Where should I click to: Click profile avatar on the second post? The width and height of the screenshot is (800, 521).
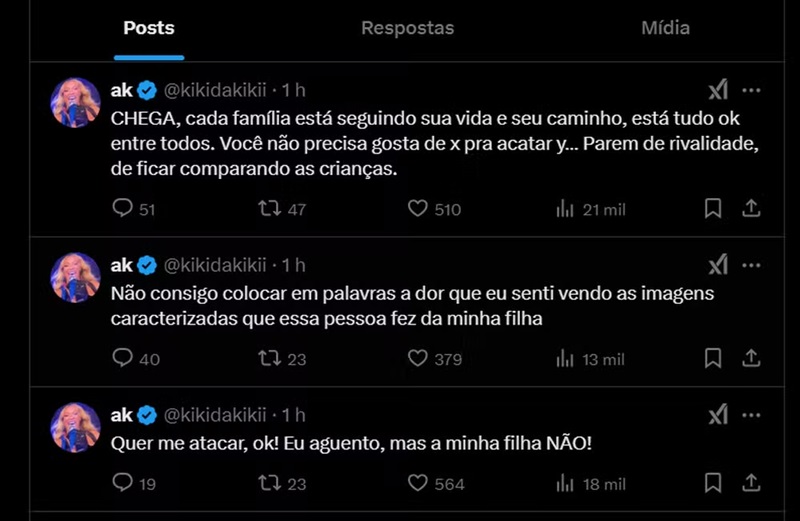coord(75,278)
